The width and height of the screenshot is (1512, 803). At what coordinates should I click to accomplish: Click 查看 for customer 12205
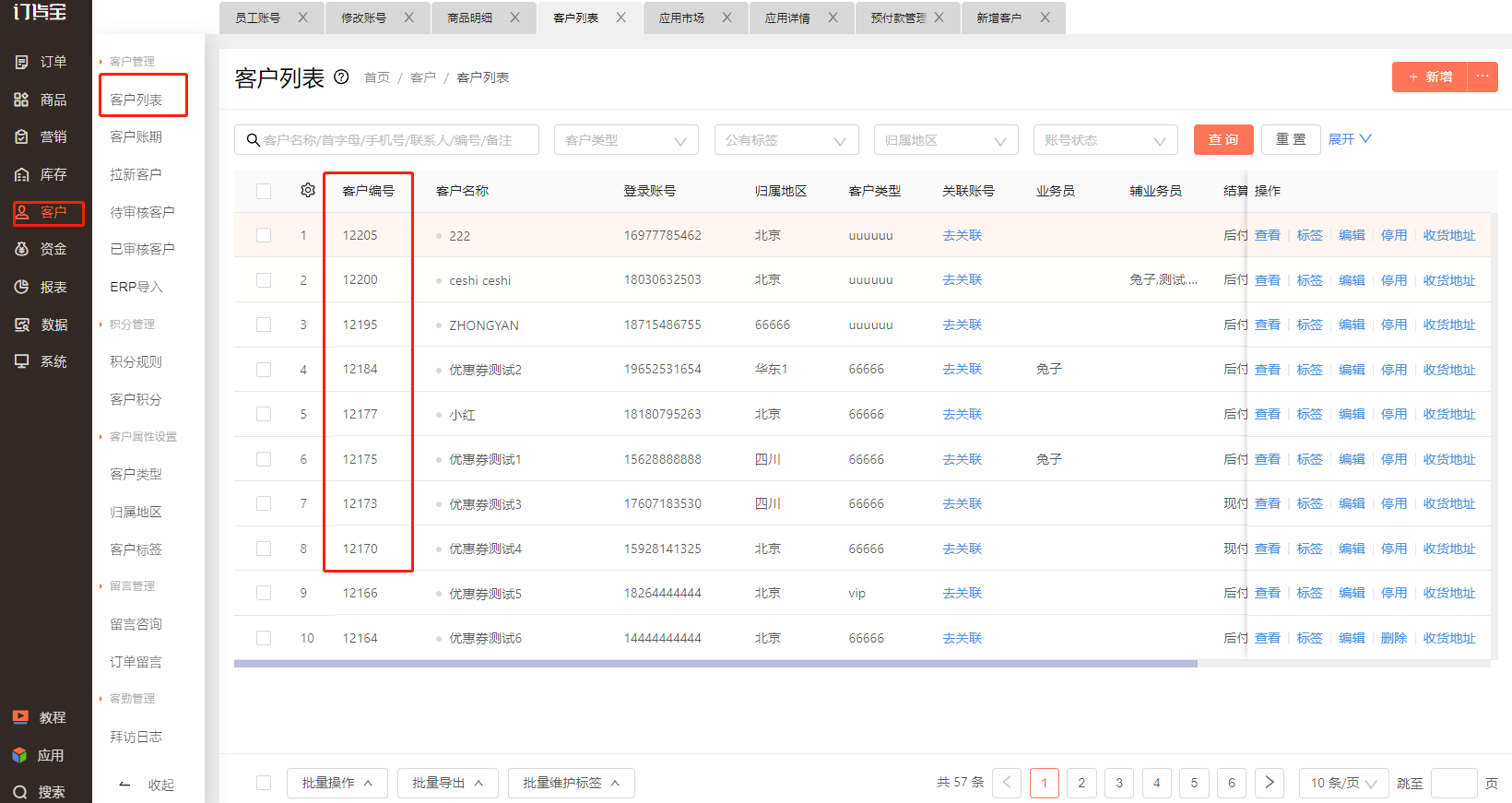(x=1268, y=235)
